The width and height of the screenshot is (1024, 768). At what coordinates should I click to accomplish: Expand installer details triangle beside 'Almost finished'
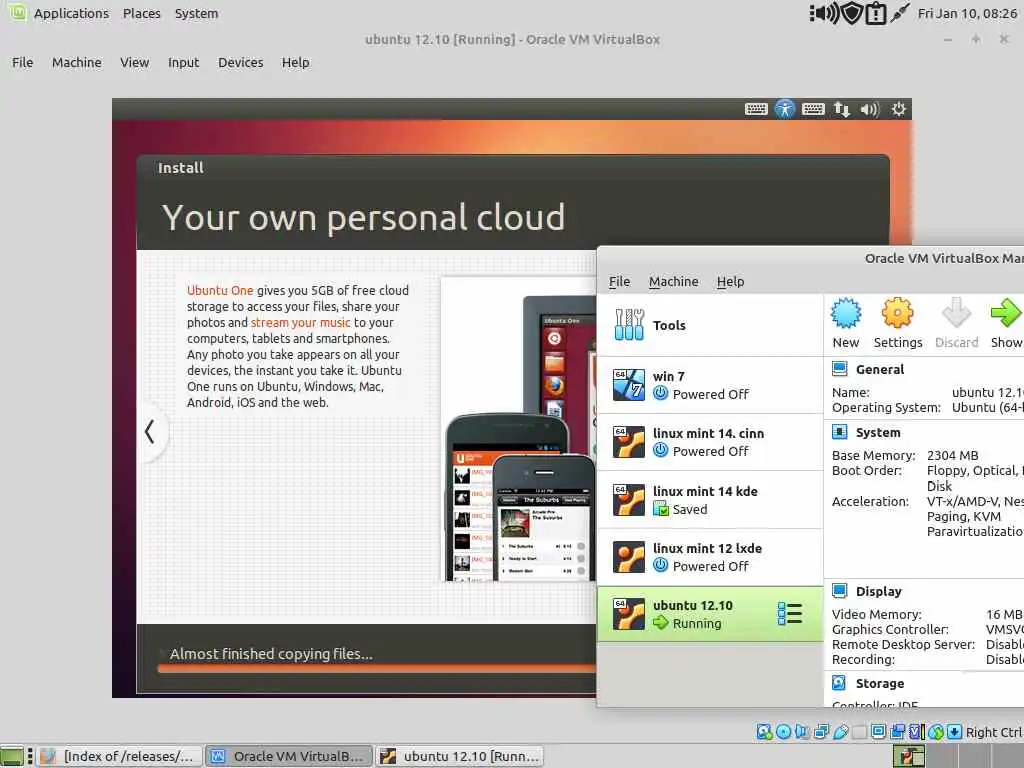162,654
